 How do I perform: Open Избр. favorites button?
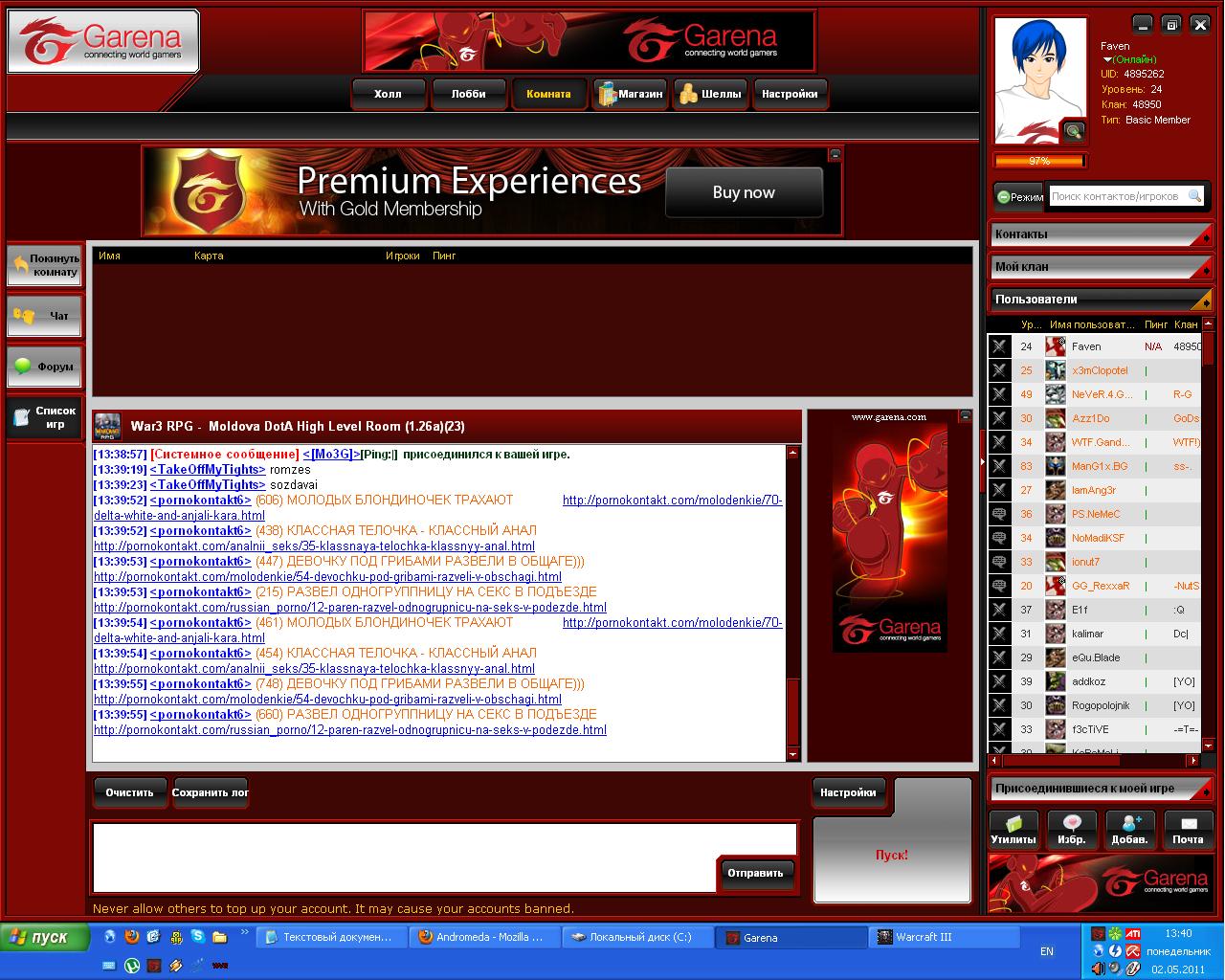(x=1072, y=830)
